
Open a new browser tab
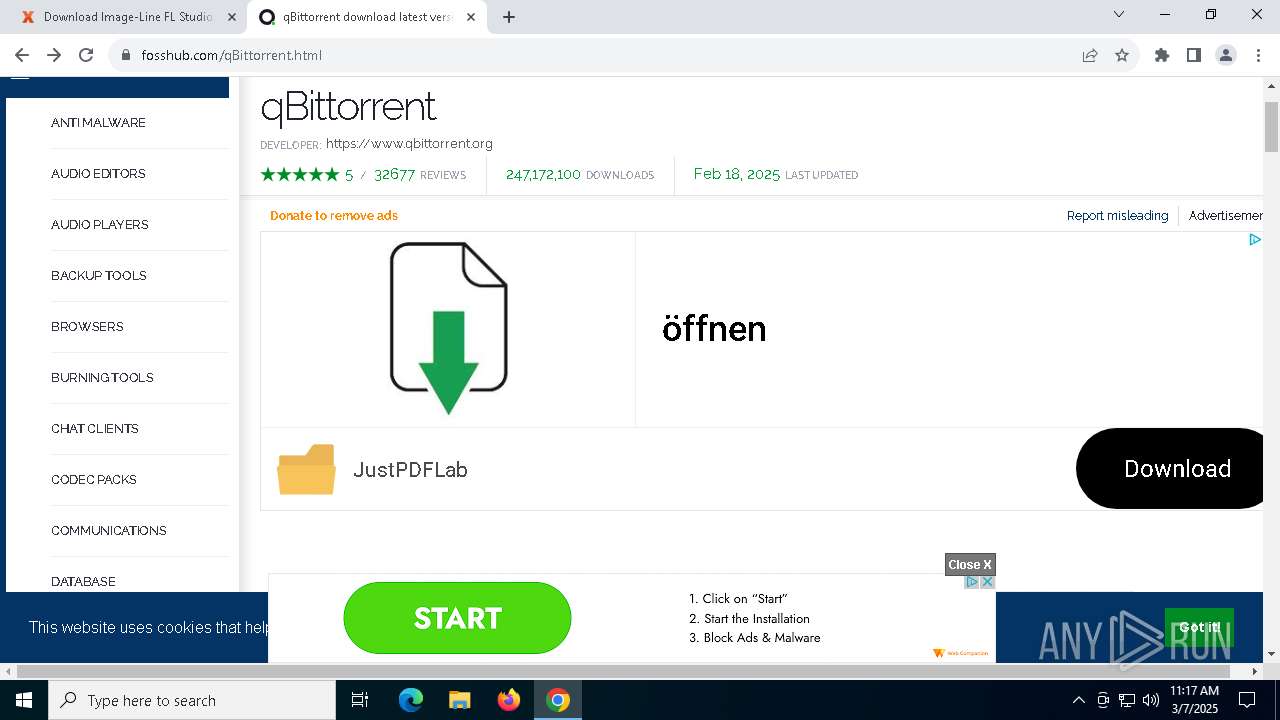(509, 17)
